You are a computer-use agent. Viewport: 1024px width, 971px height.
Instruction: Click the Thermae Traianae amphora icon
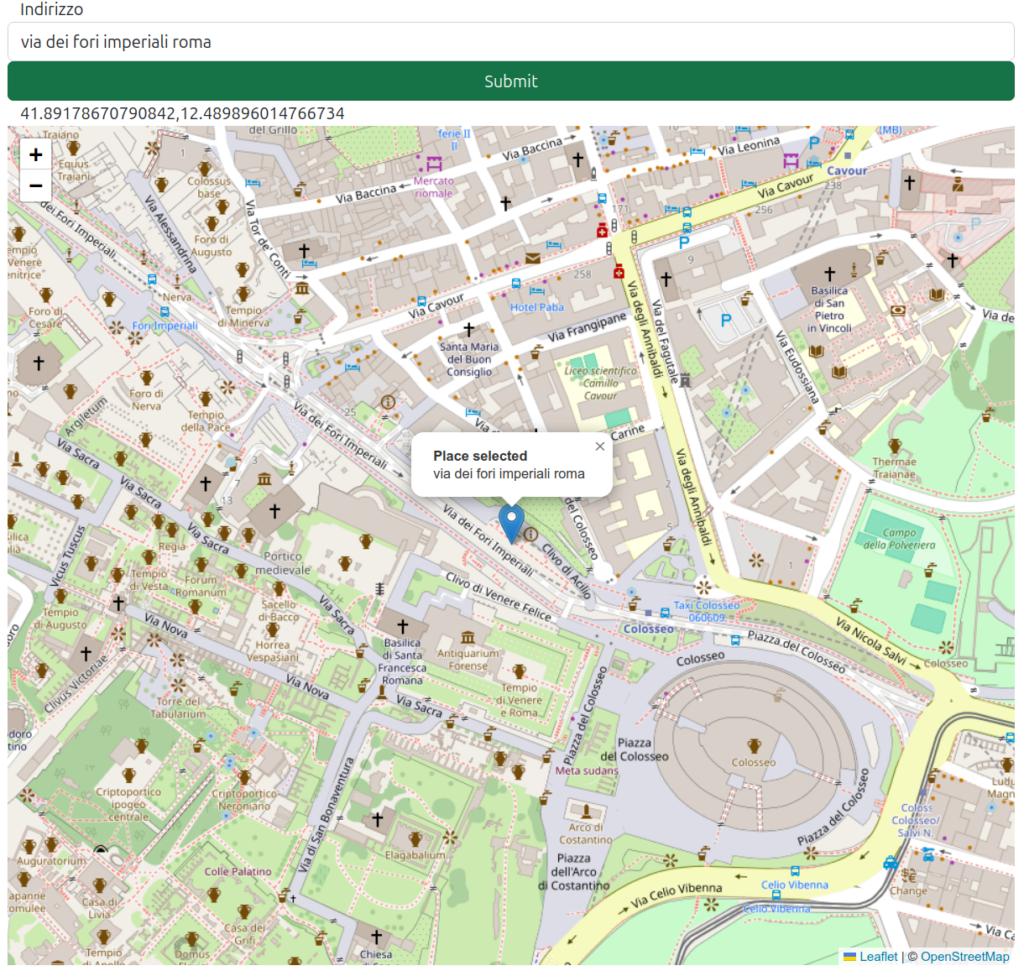(x=894, y=445)
